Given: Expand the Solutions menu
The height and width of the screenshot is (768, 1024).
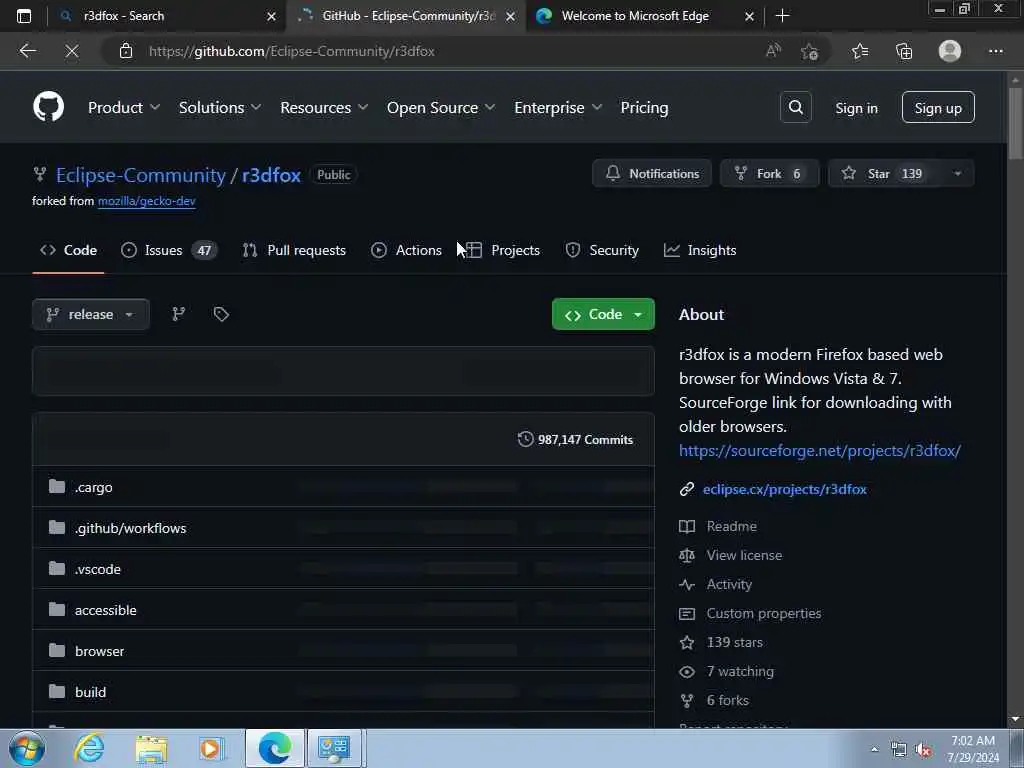Looking at the screenshot, I should 219,107.
